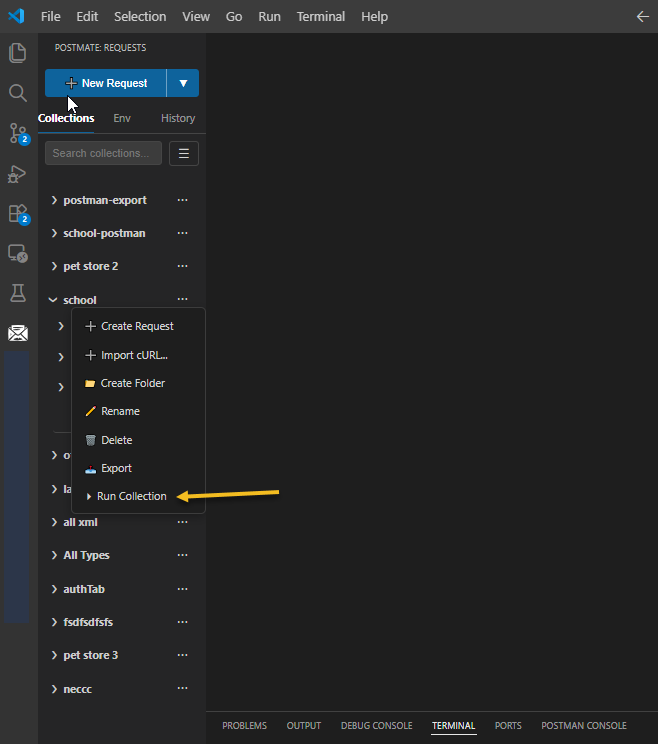Choose Create Request from context menu
The image size is (658, 744).
pyautogui.click(x=138, y=326)
